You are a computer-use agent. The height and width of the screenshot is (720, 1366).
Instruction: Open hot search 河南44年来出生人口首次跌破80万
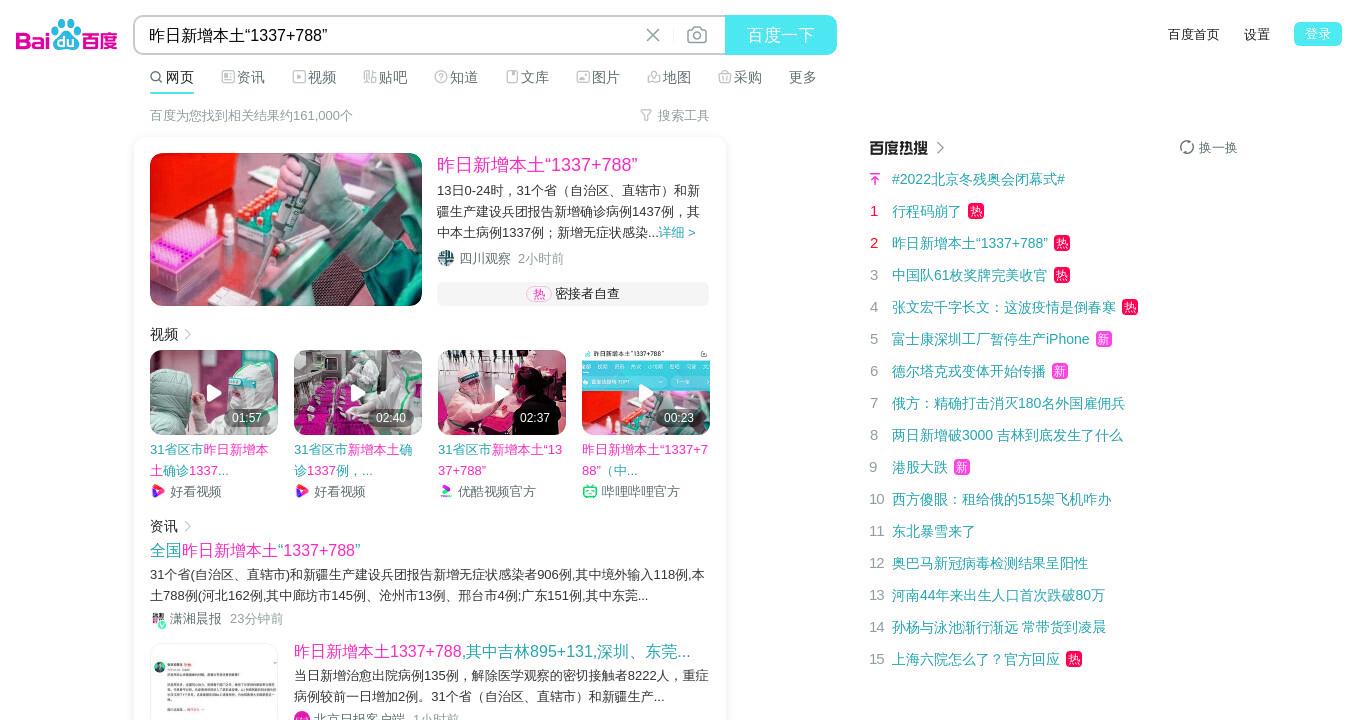(x=998, y=595)
